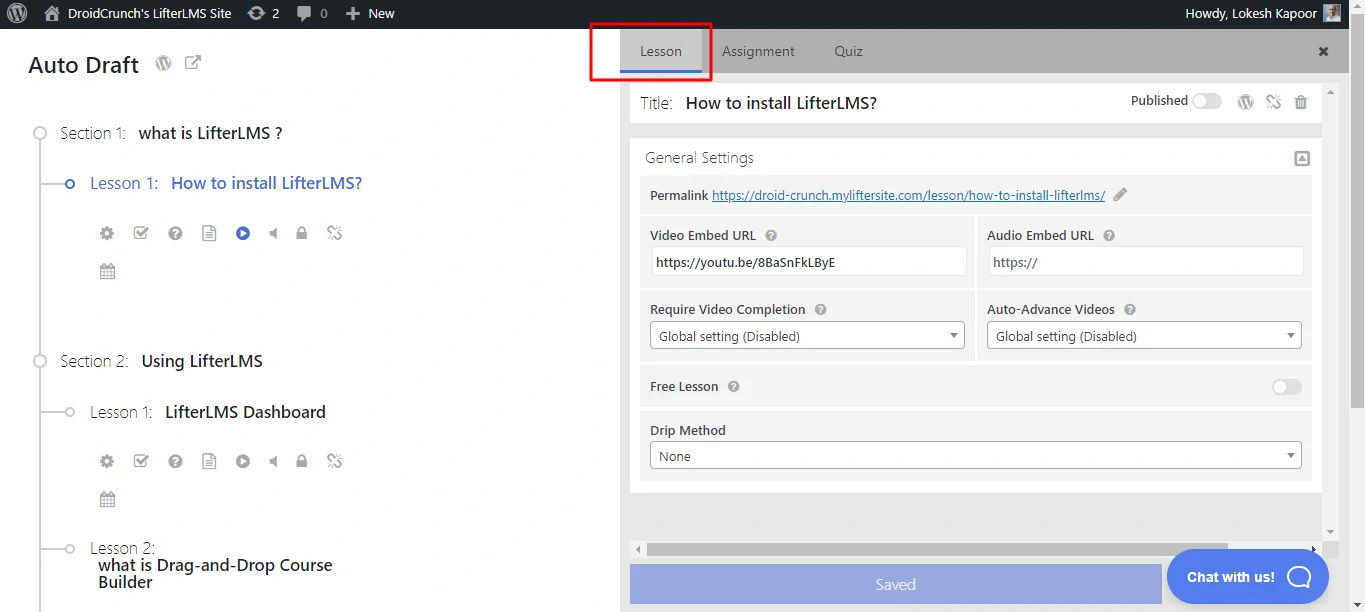The height and width of the screenshot is (612, 1365).
Task: Delete lesson using trash icon
Action: 1301,102
